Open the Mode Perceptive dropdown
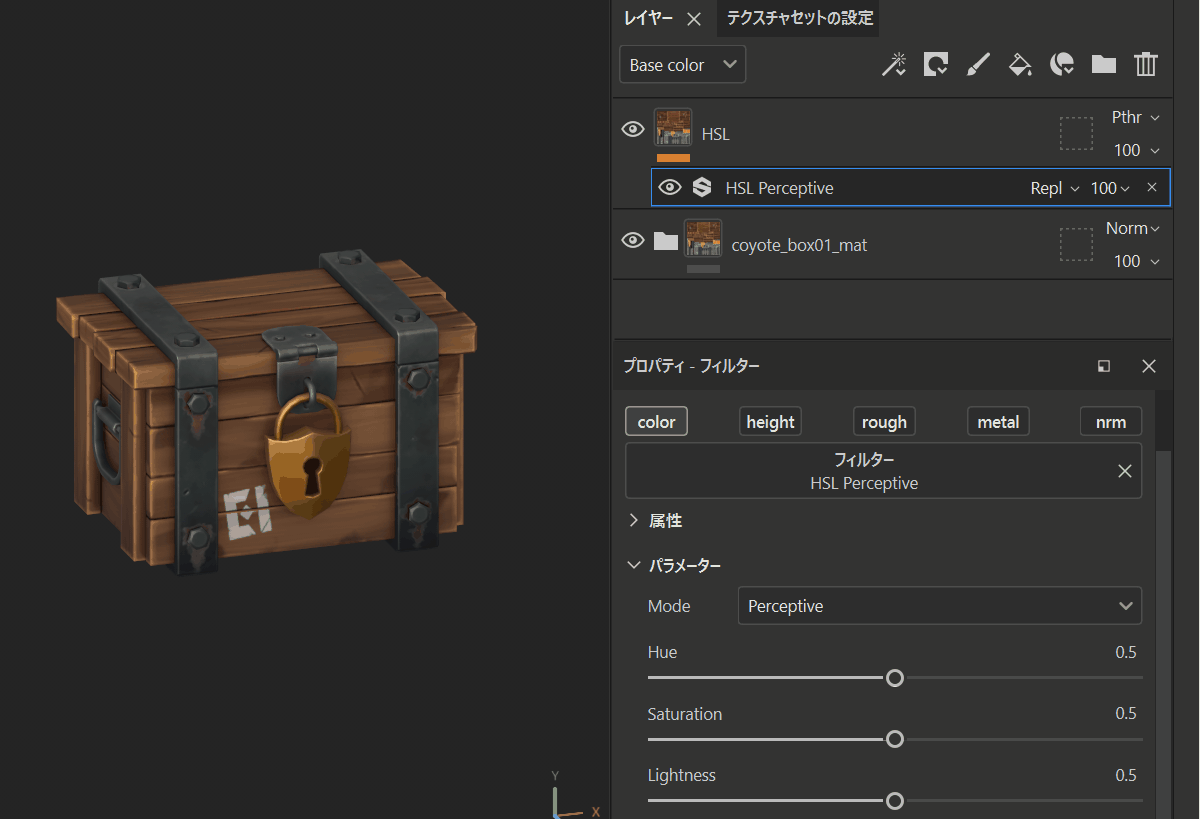 tap(939, 606)
